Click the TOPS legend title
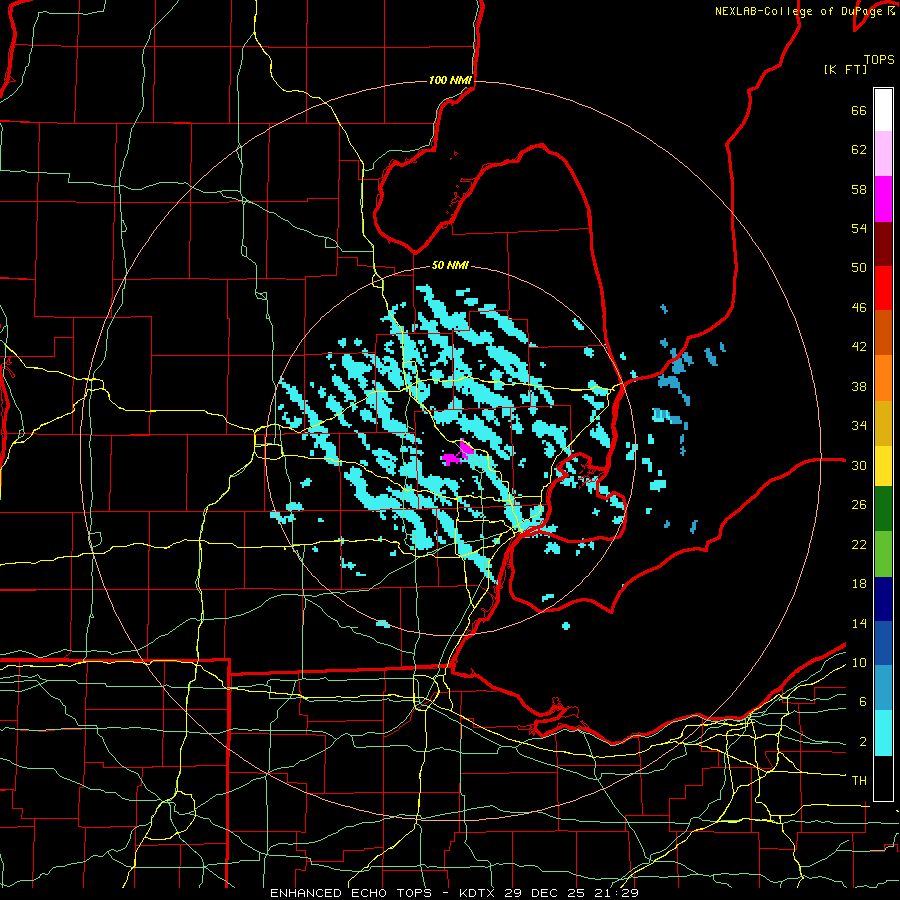The height and width of the screenshot is (900, 900). (x=879, y=59)
